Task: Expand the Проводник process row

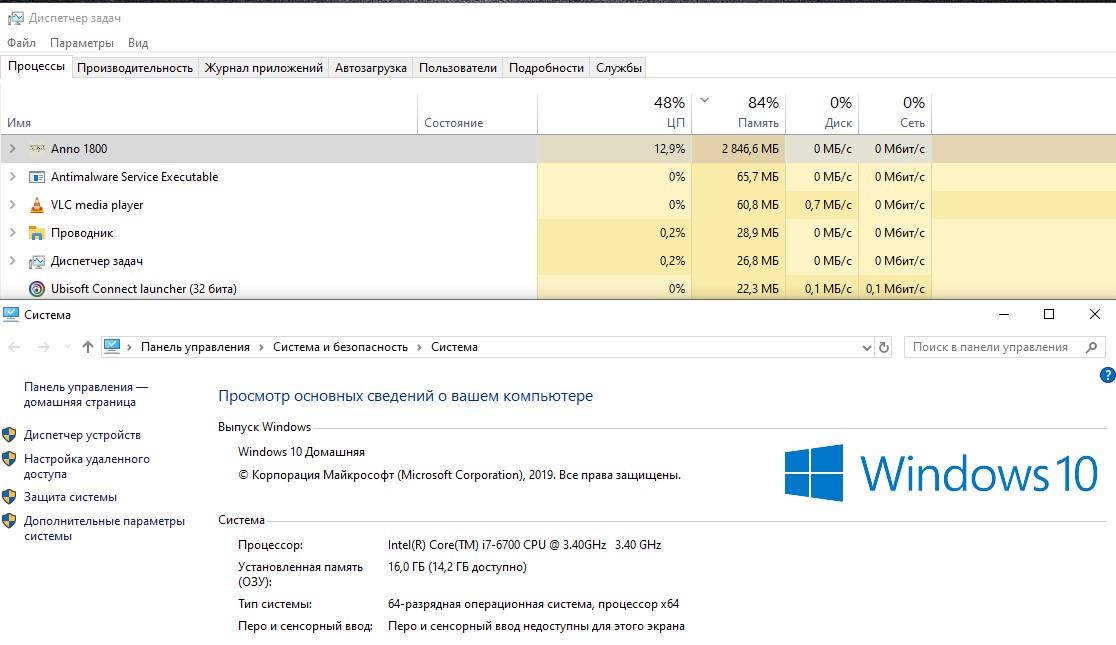Action: pyautogui.click(x=12, y=233)
